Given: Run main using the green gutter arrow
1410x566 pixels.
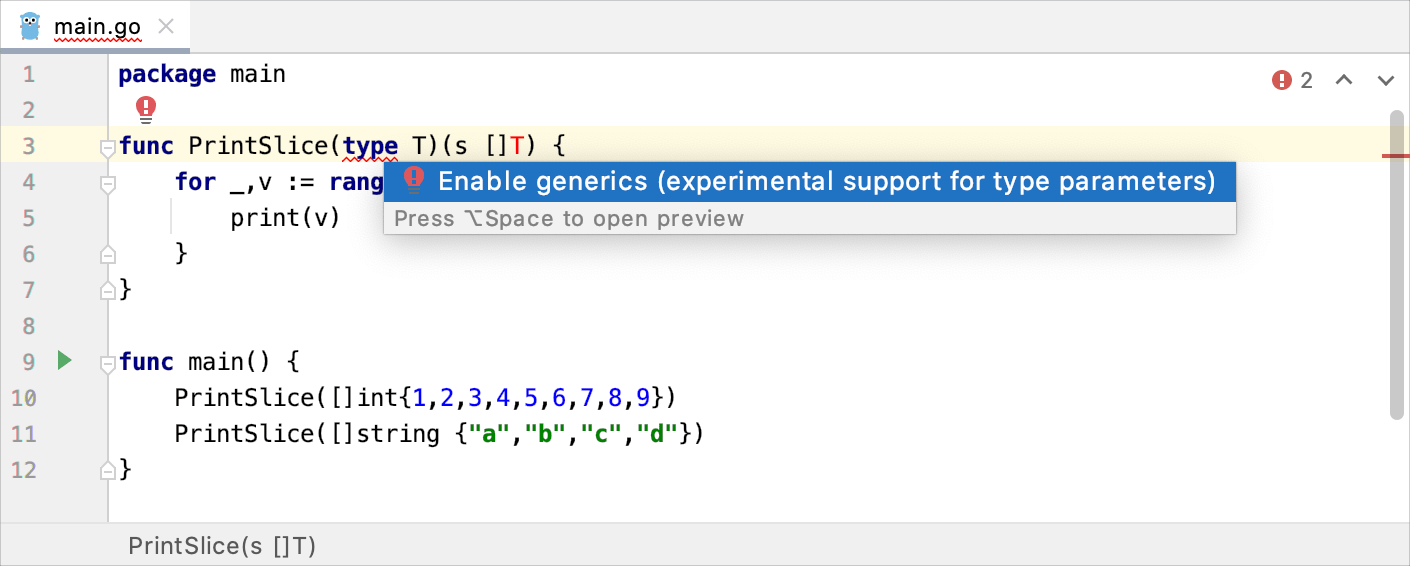Looking at the screenshot, I should 65,361.
